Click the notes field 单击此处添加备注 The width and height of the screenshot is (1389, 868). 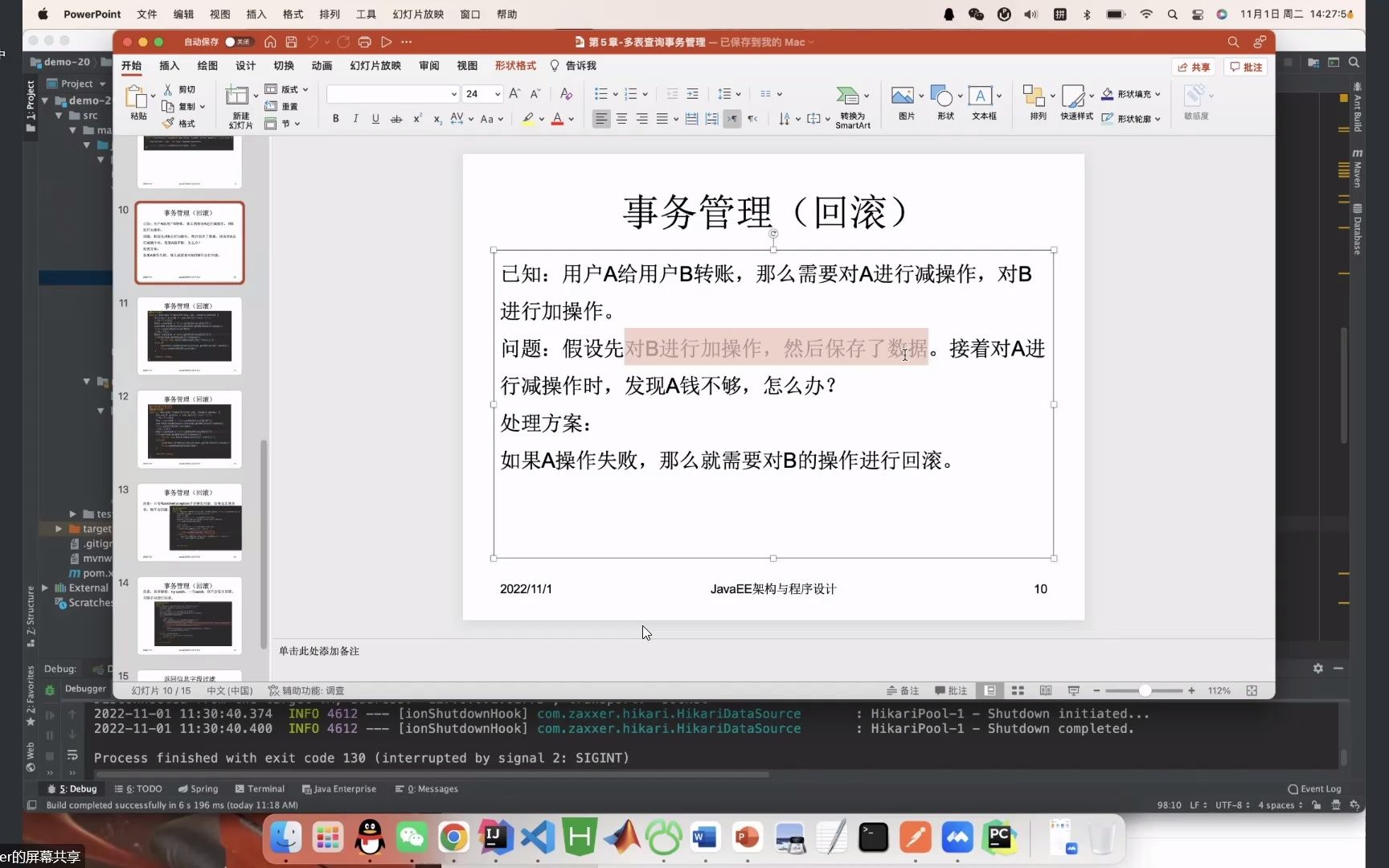click(319, 651)
